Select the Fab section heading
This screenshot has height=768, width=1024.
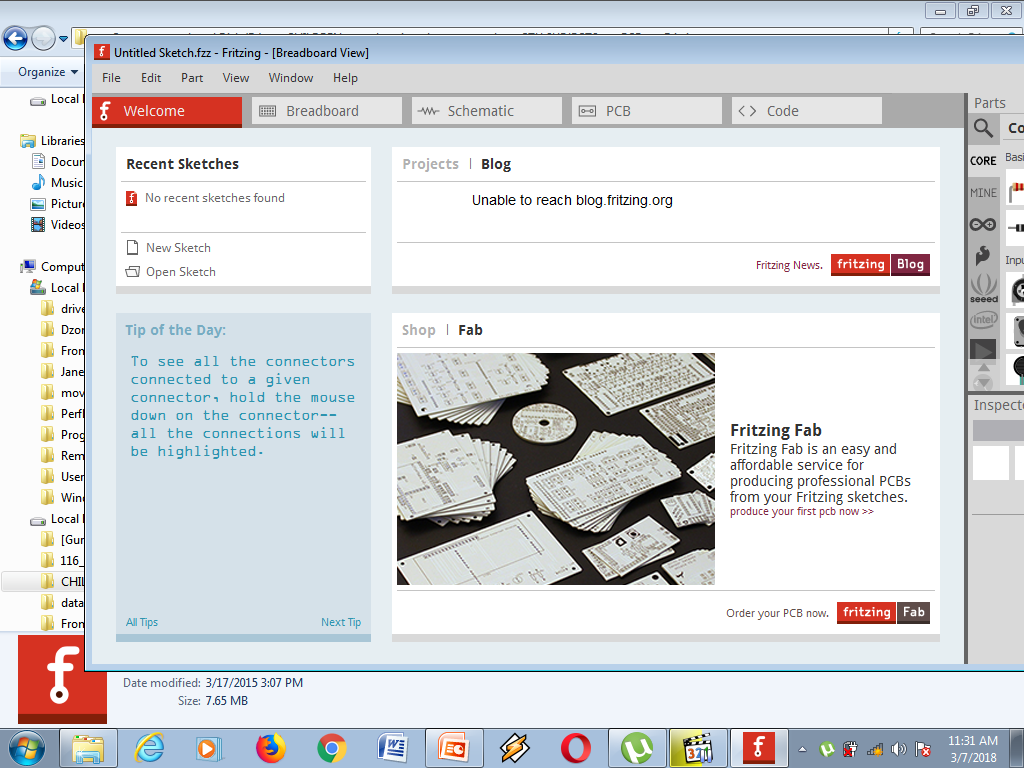coord(470,330)
